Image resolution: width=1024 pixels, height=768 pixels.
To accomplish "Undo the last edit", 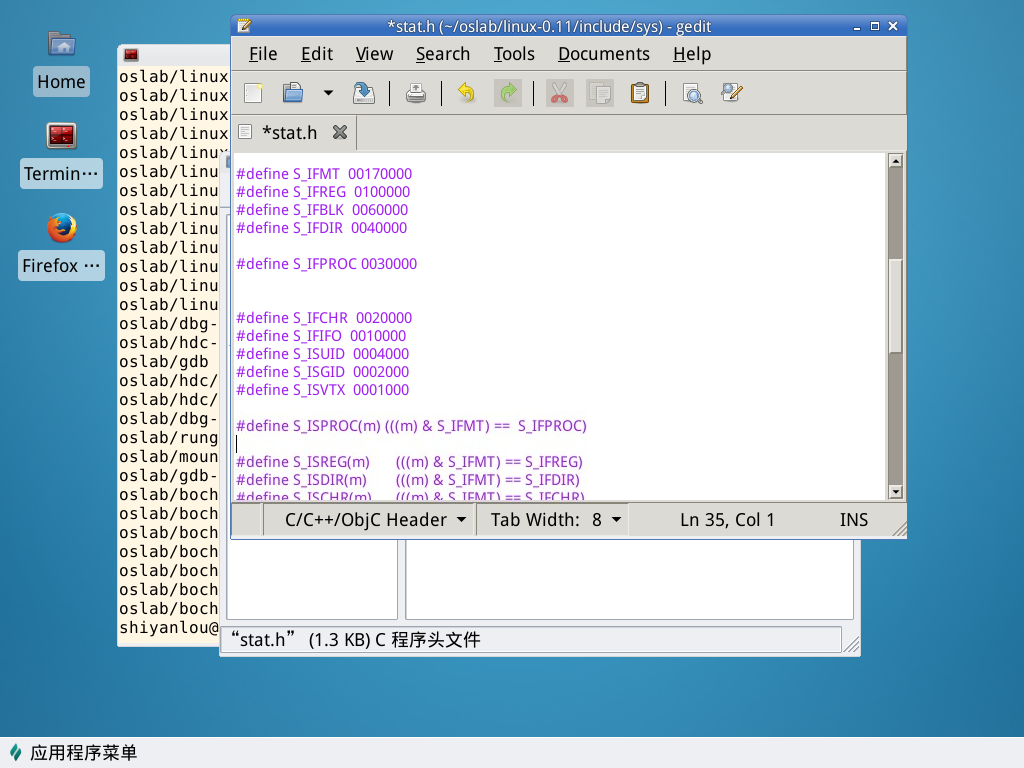I will 466,93.
